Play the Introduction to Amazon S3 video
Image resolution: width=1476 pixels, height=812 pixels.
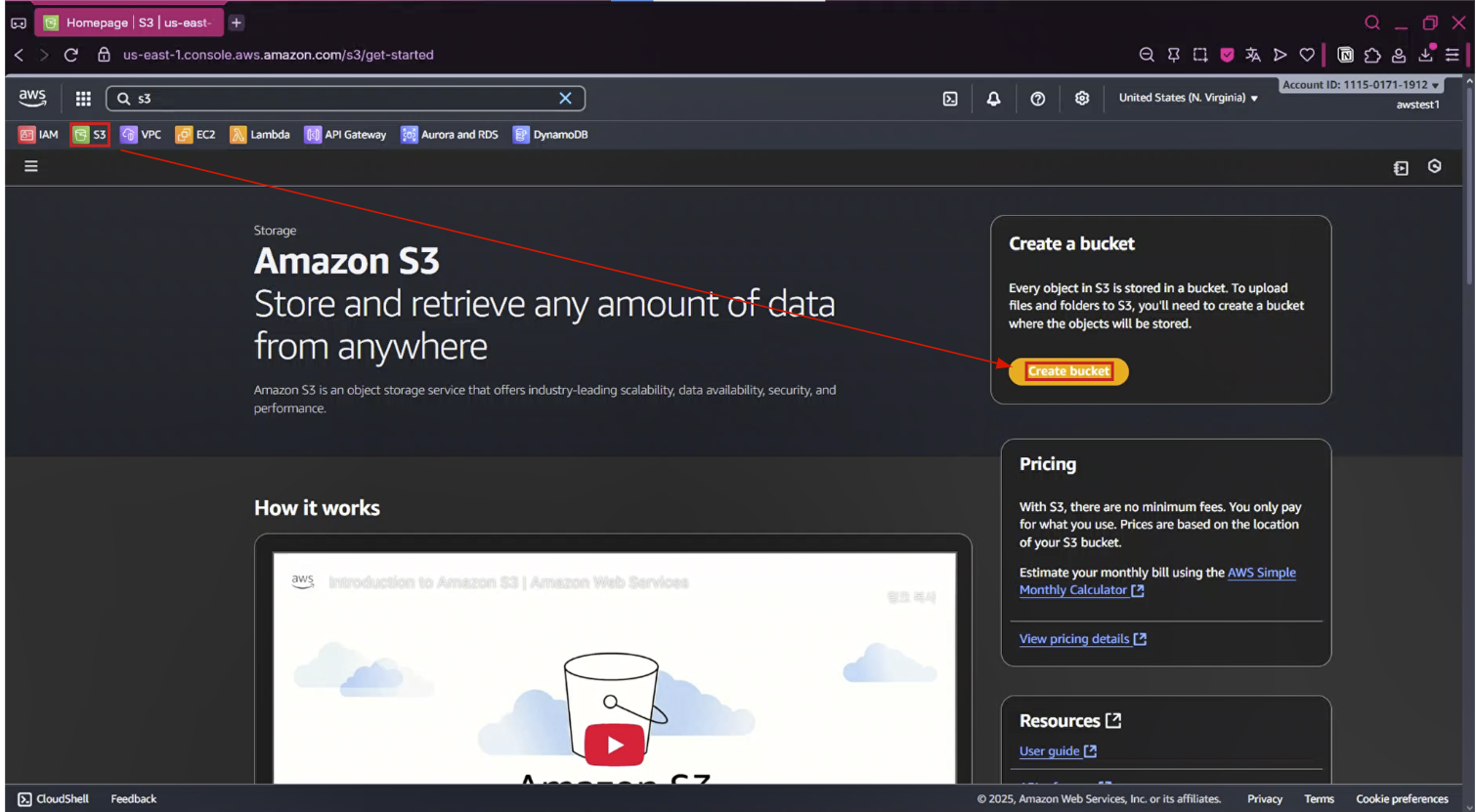[614, 745]
